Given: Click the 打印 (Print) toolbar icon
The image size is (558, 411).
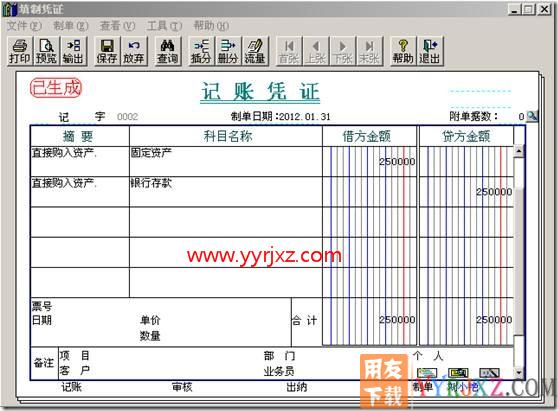Looking at the screenshot, I should (20, 52).
